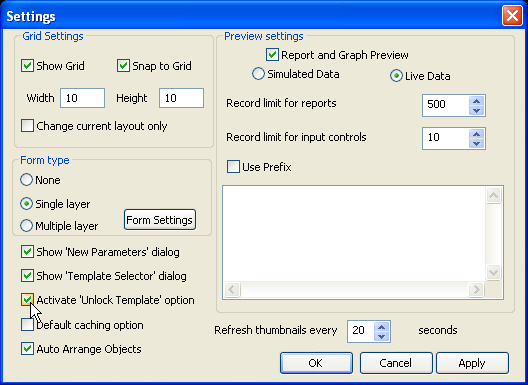Choose Single layer form type

pyautogui.click(x=26, y=204)
